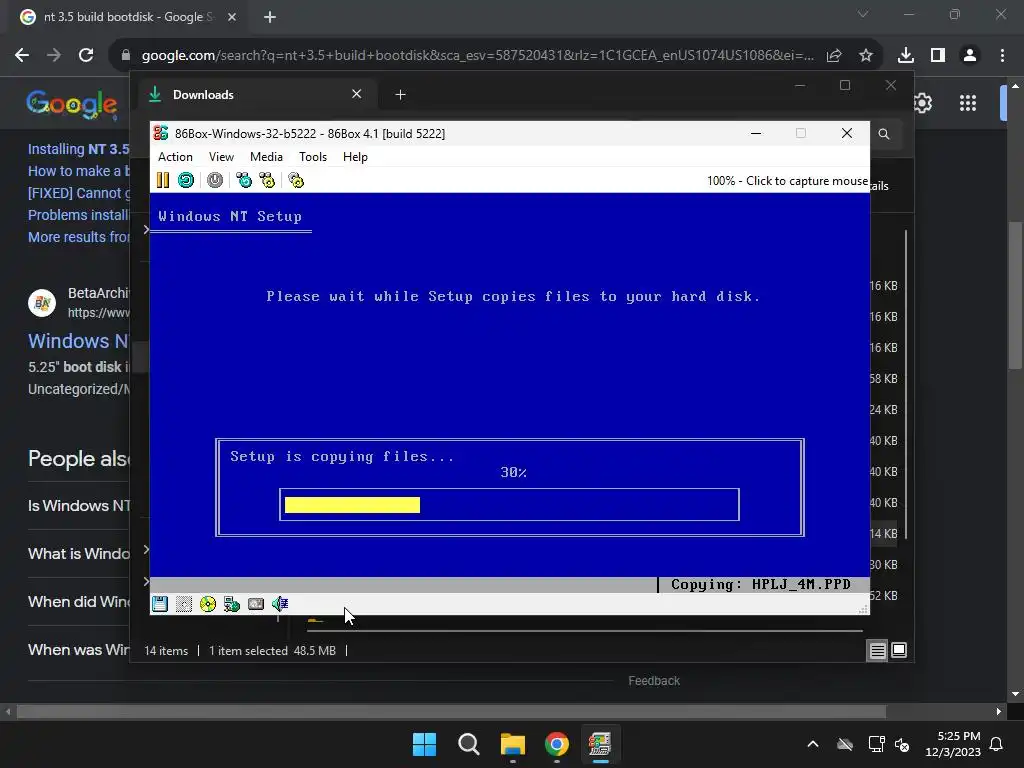Click the floppy drive A status icon

pos(160,604)
